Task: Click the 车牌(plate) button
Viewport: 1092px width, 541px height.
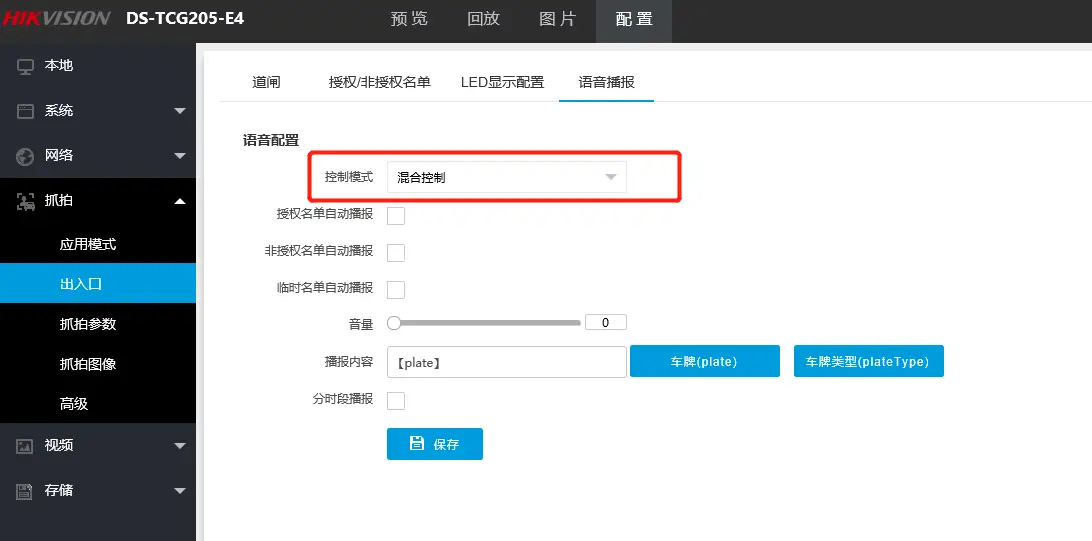Action: (704, 362)
